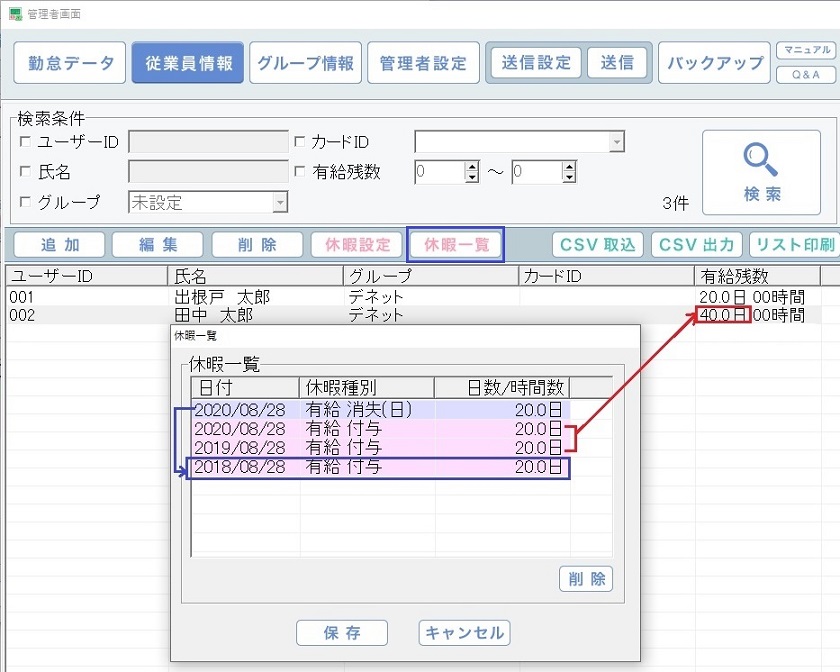Open the マニュアル link button
The image size is (840, 672).
(x=806, y=50)
